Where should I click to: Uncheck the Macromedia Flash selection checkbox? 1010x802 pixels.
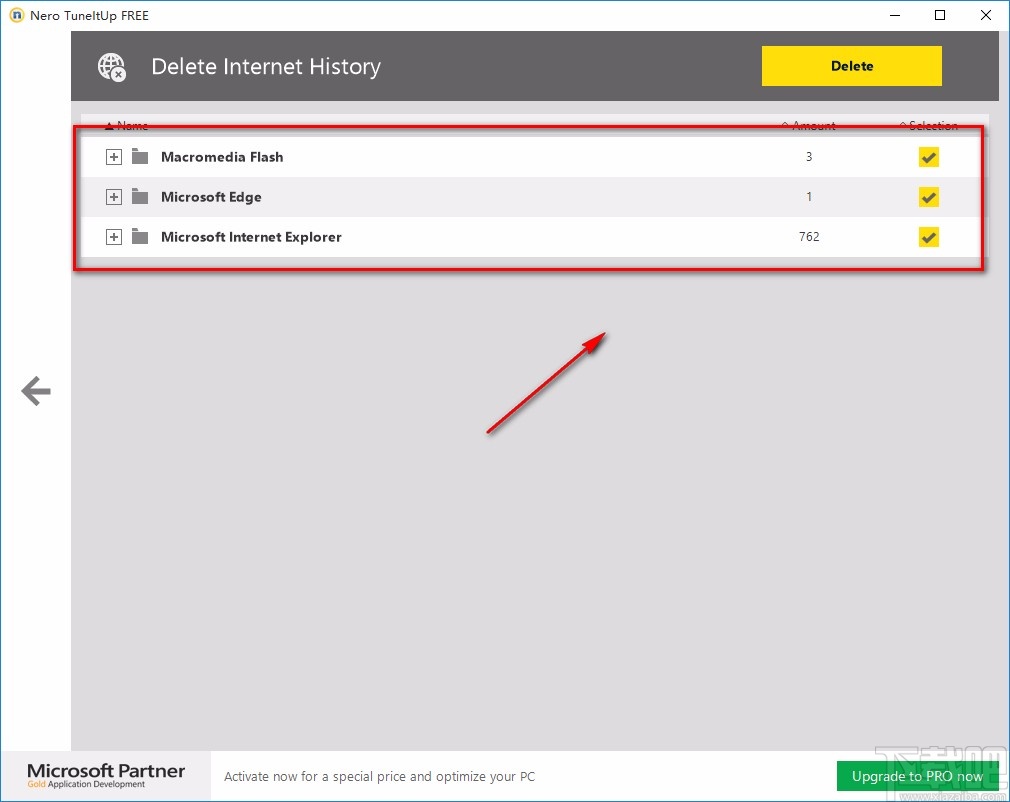tap(928, 157)
